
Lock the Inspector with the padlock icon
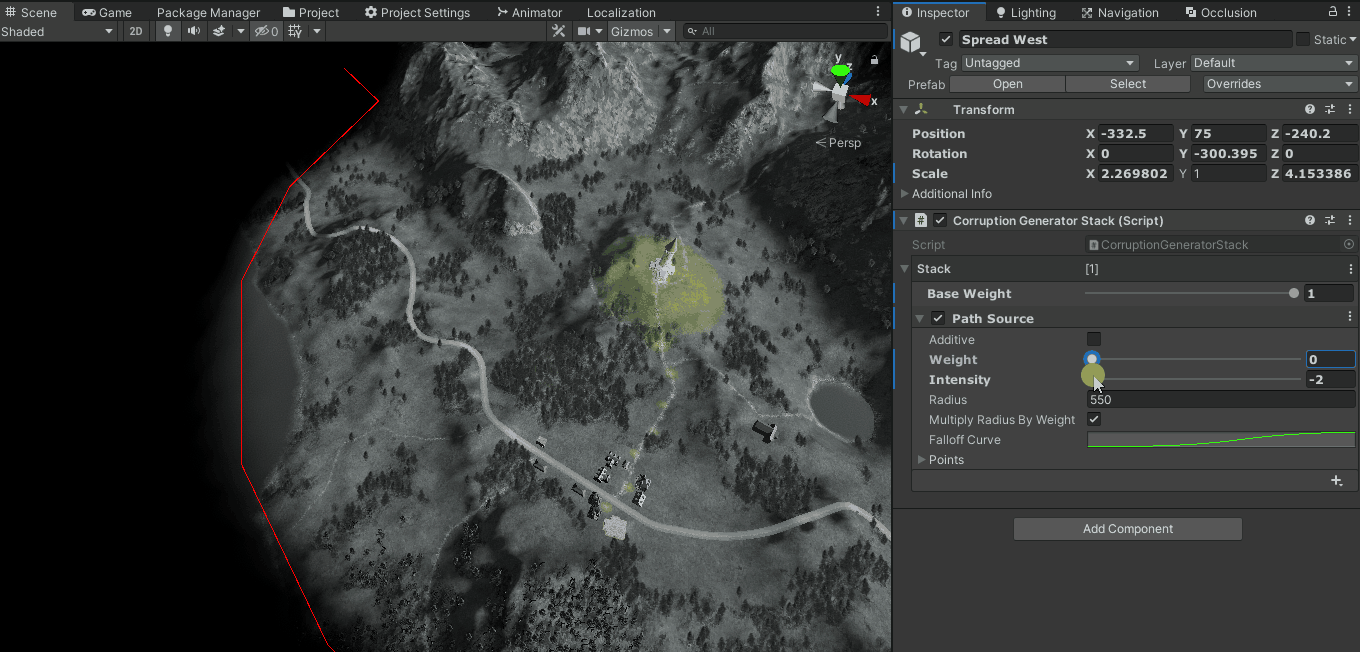(x=1333, y=12)
